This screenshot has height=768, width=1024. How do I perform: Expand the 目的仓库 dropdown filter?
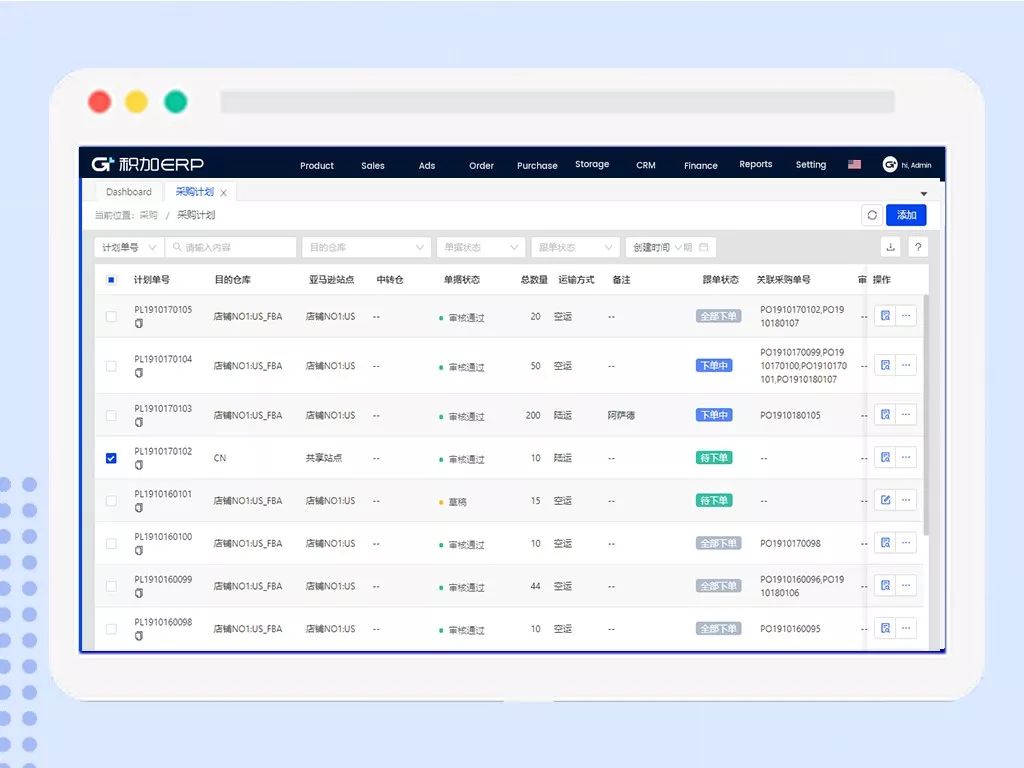366,247
